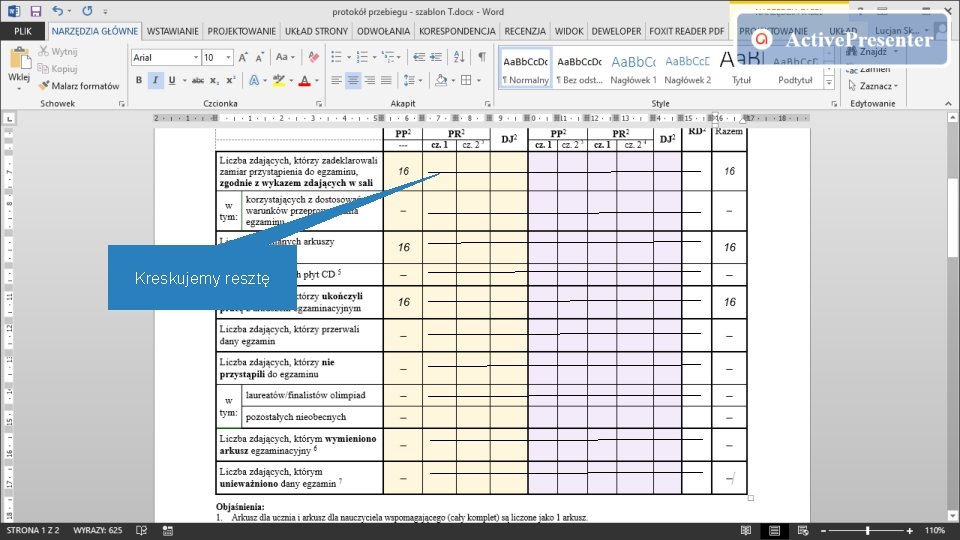Open the font color dropdown arrow
This screenshot has height=540, width=960.
coord(317,80)
